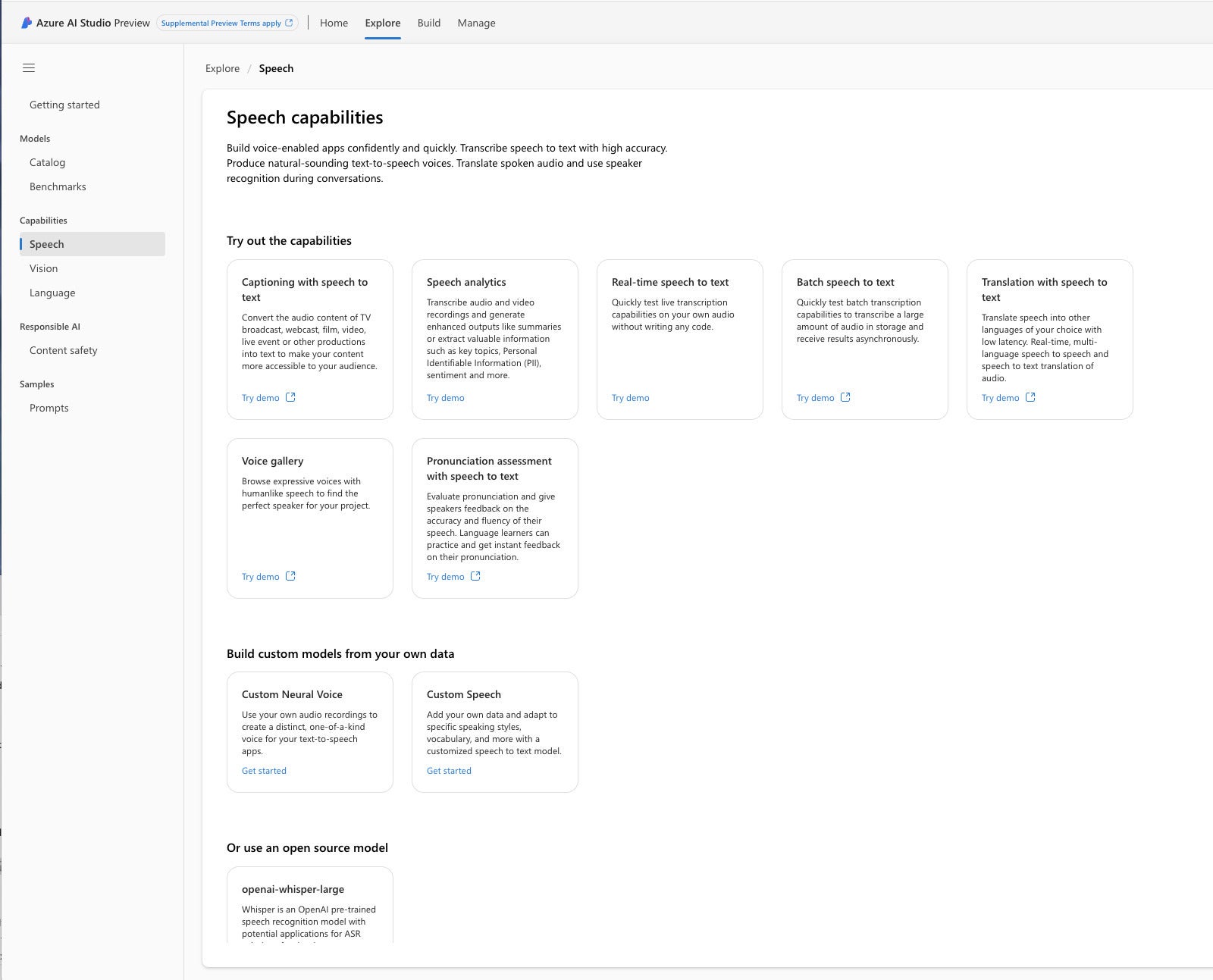
Task: Click Get started under Custom Neural Voice
Action: pyautogui.click(x=264, y=771)
